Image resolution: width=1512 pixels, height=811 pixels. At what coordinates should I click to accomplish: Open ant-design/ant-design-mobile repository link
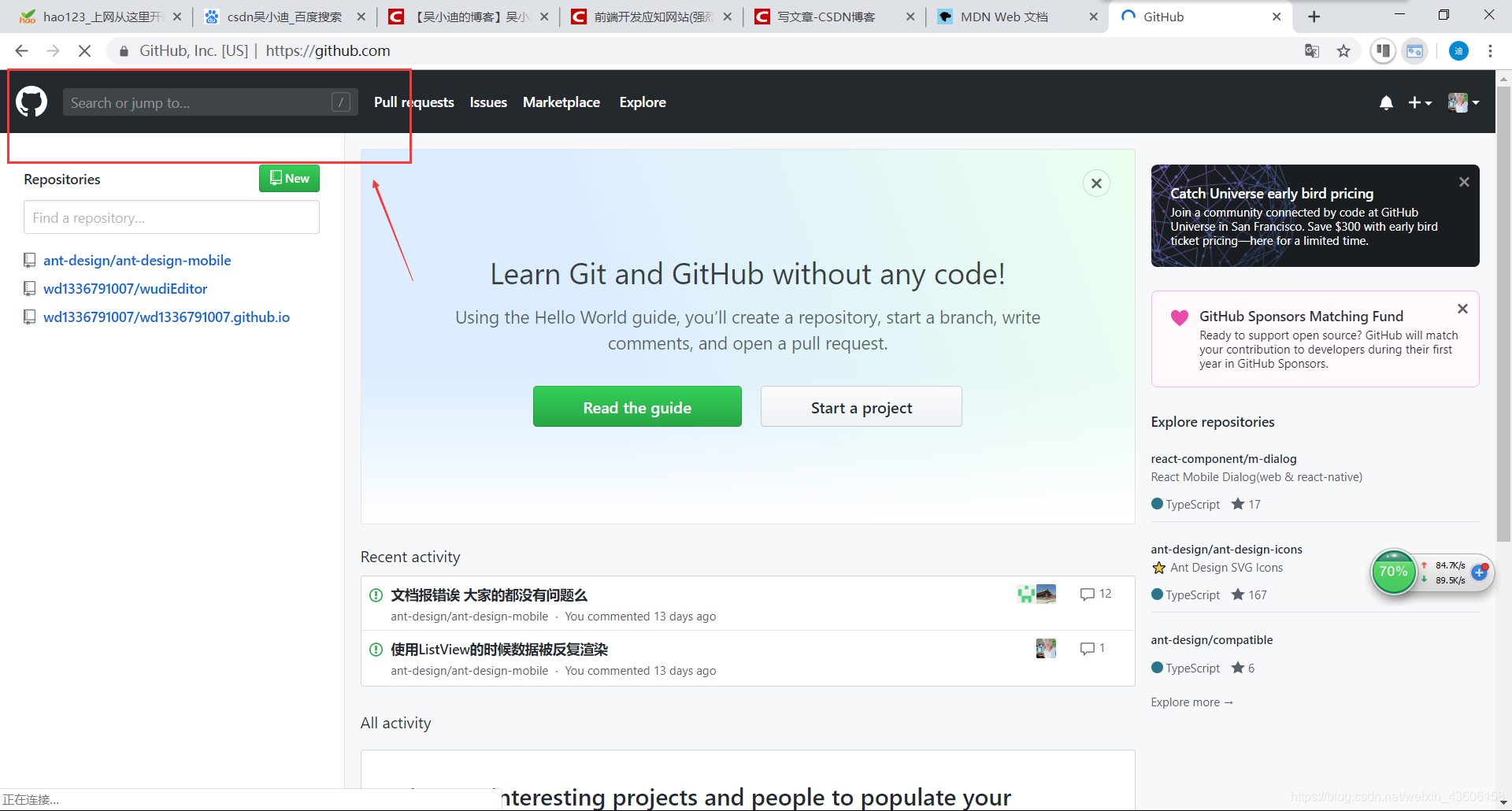point(137,261)
